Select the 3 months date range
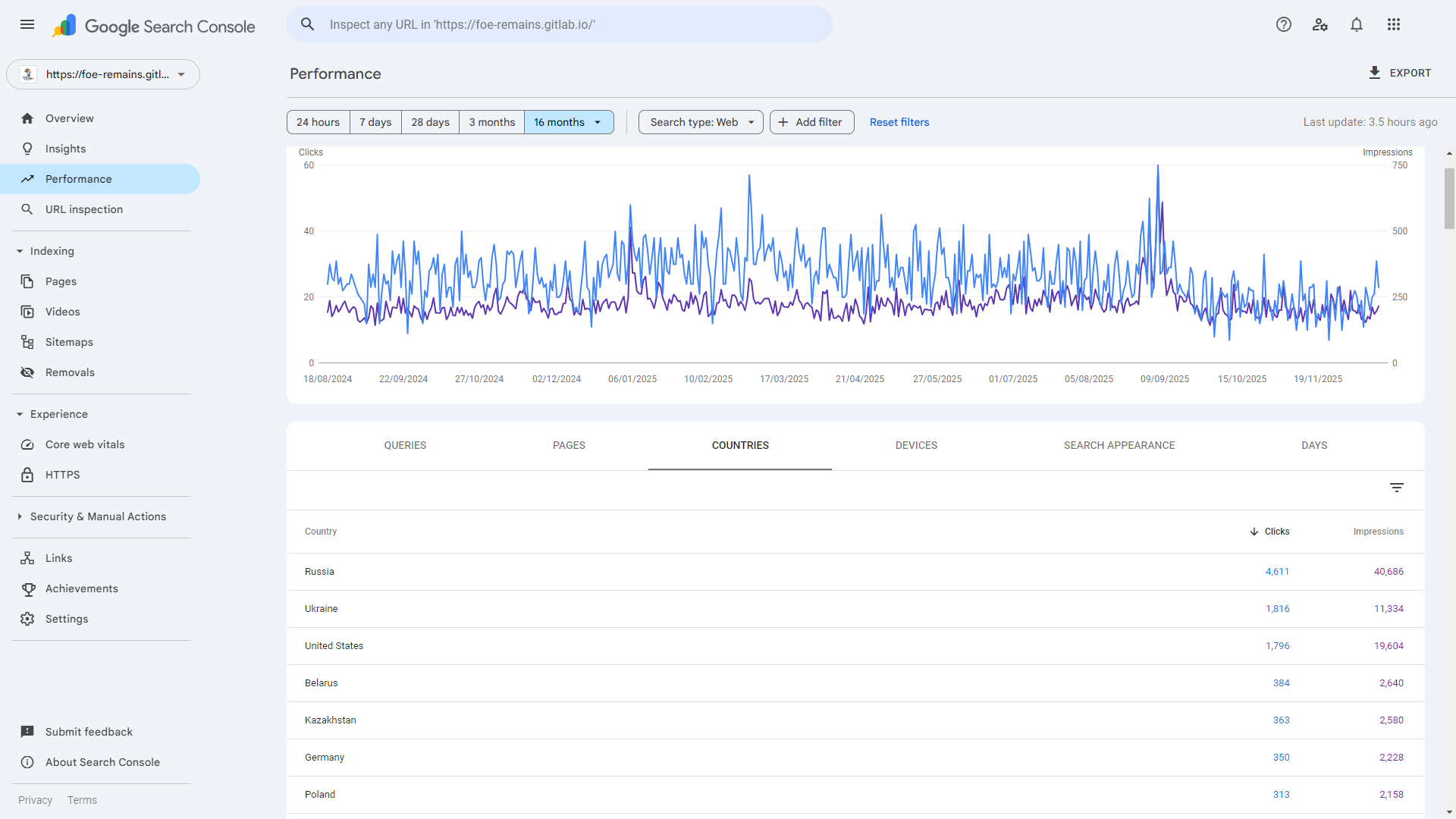Viewport: 1456px width, 819px height. pos(491,122)
